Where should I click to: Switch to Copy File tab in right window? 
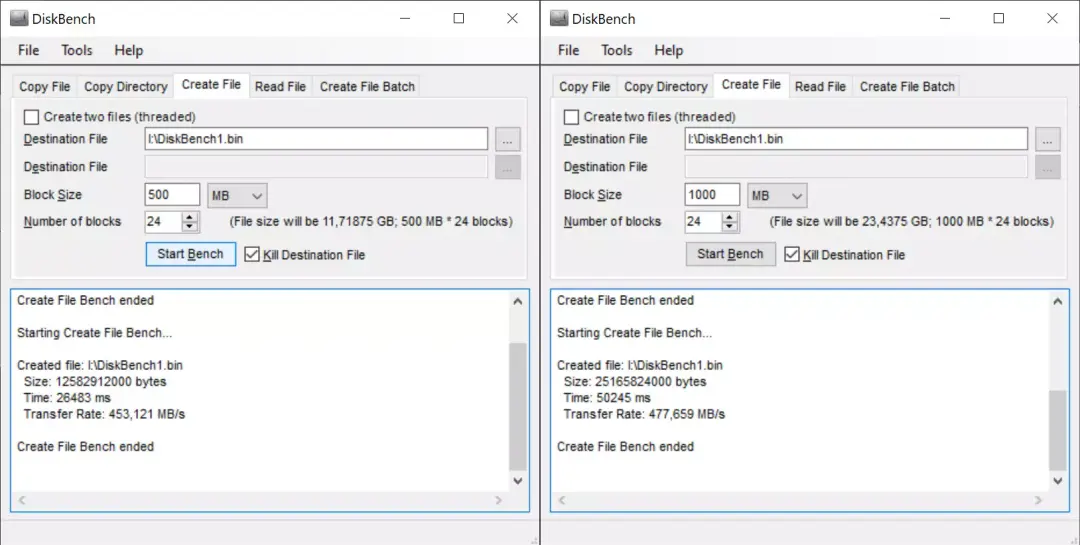(585, 87)
